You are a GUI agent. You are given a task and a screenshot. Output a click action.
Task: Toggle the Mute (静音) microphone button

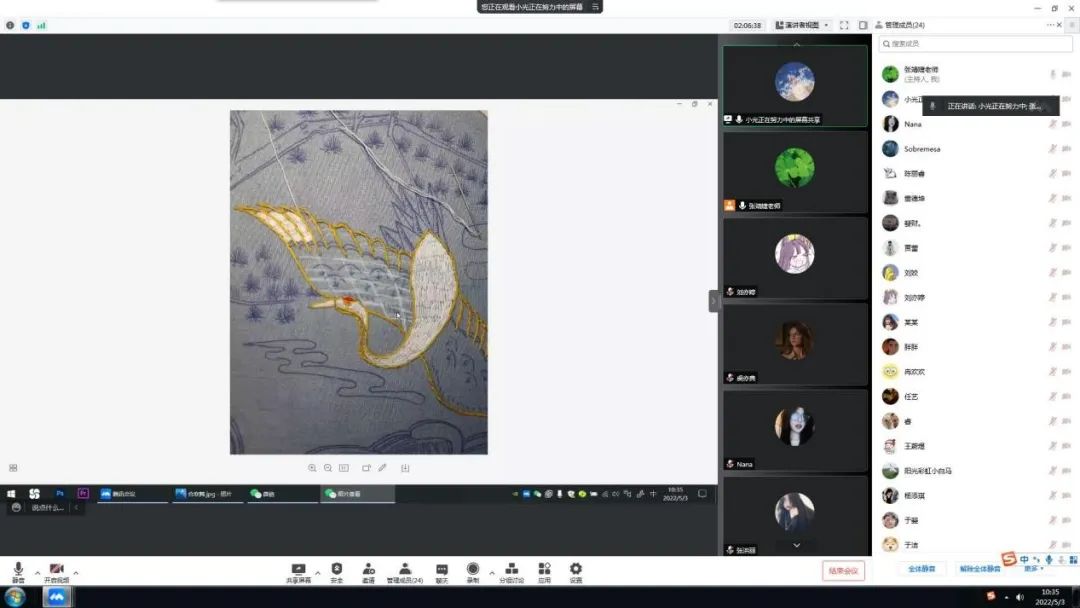(18, 572)
